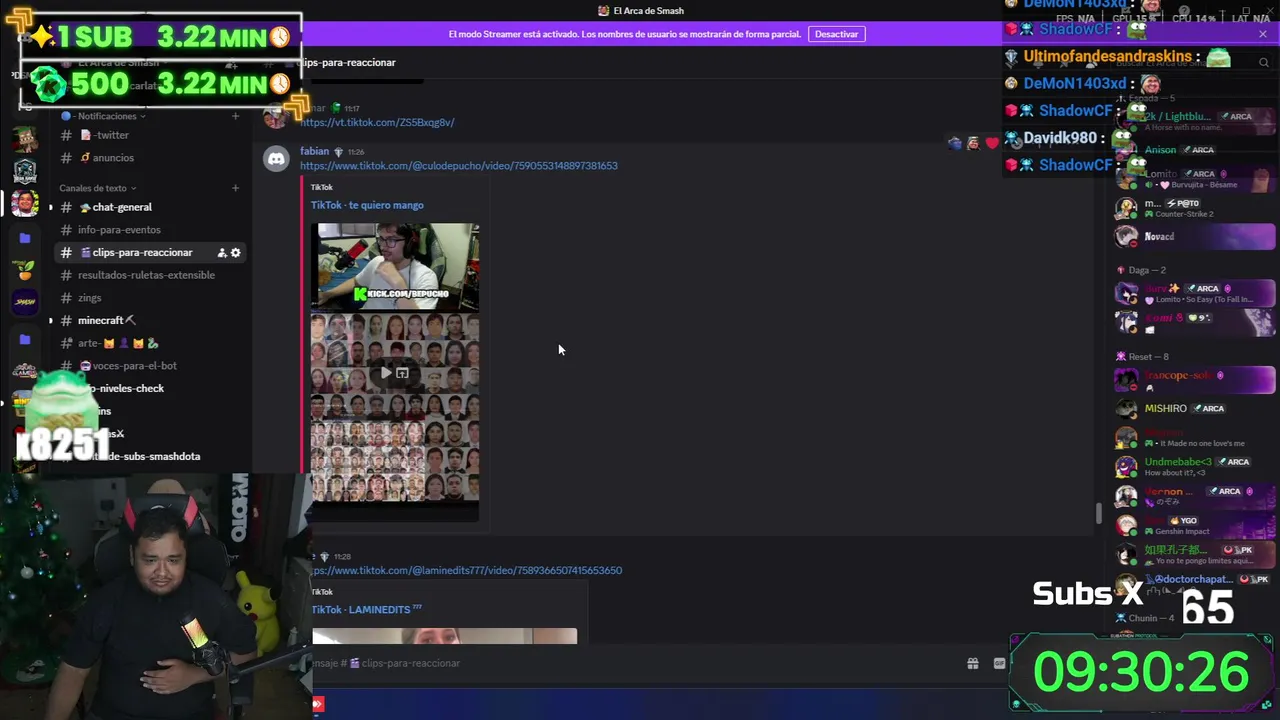This screenshot has width=1280, height=720.
Task: Open the vt.tiktok.com ZS5Bxqg8v link
Action: pos(377,122)
